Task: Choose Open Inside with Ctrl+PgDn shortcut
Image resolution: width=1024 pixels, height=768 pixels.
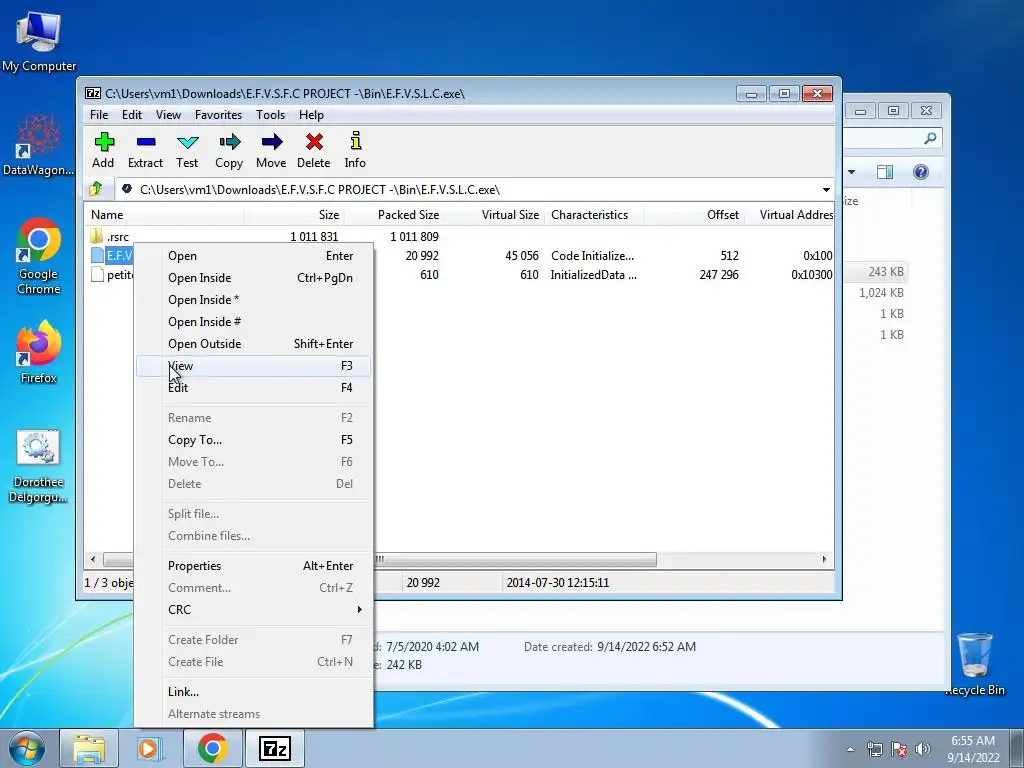Action: [x=253, y=278]
